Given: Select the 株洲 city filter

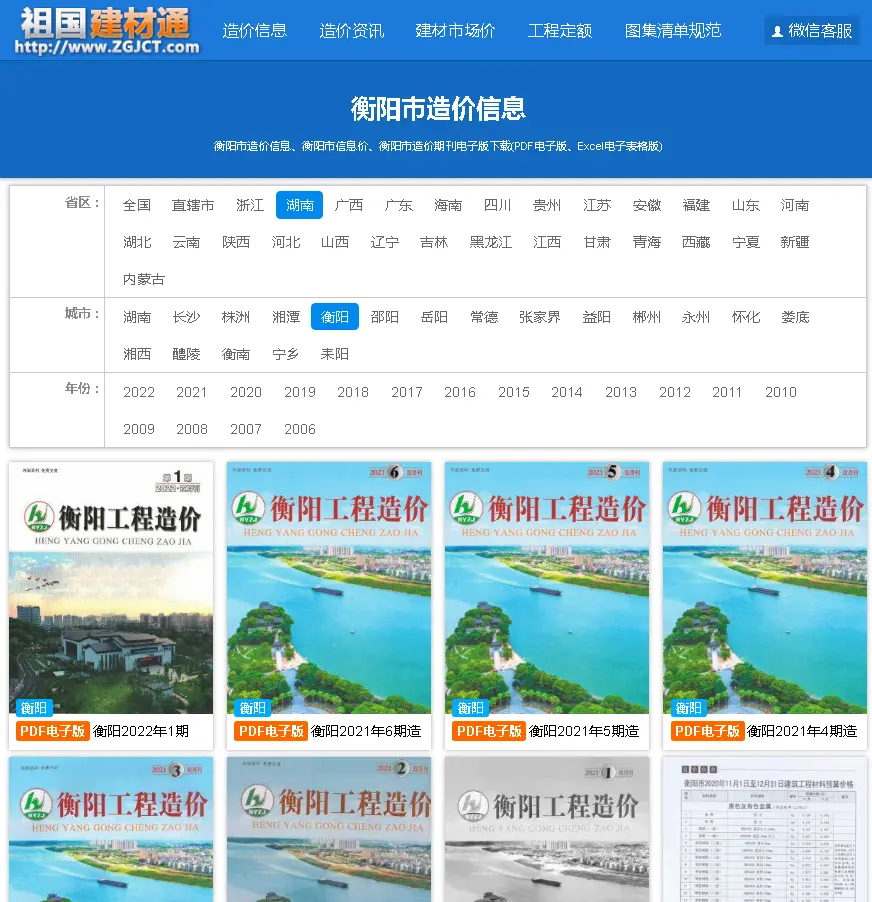Looking at the screenshot, I should [236, 317].
